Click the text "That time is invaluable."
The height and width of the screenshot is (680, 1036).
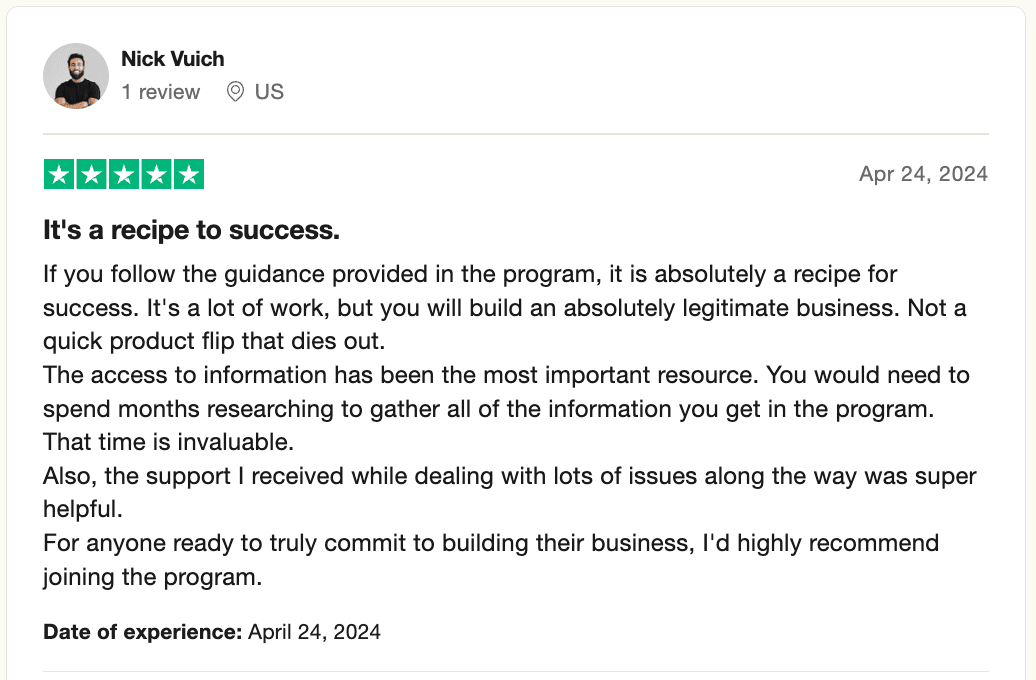tap(168, 441)
